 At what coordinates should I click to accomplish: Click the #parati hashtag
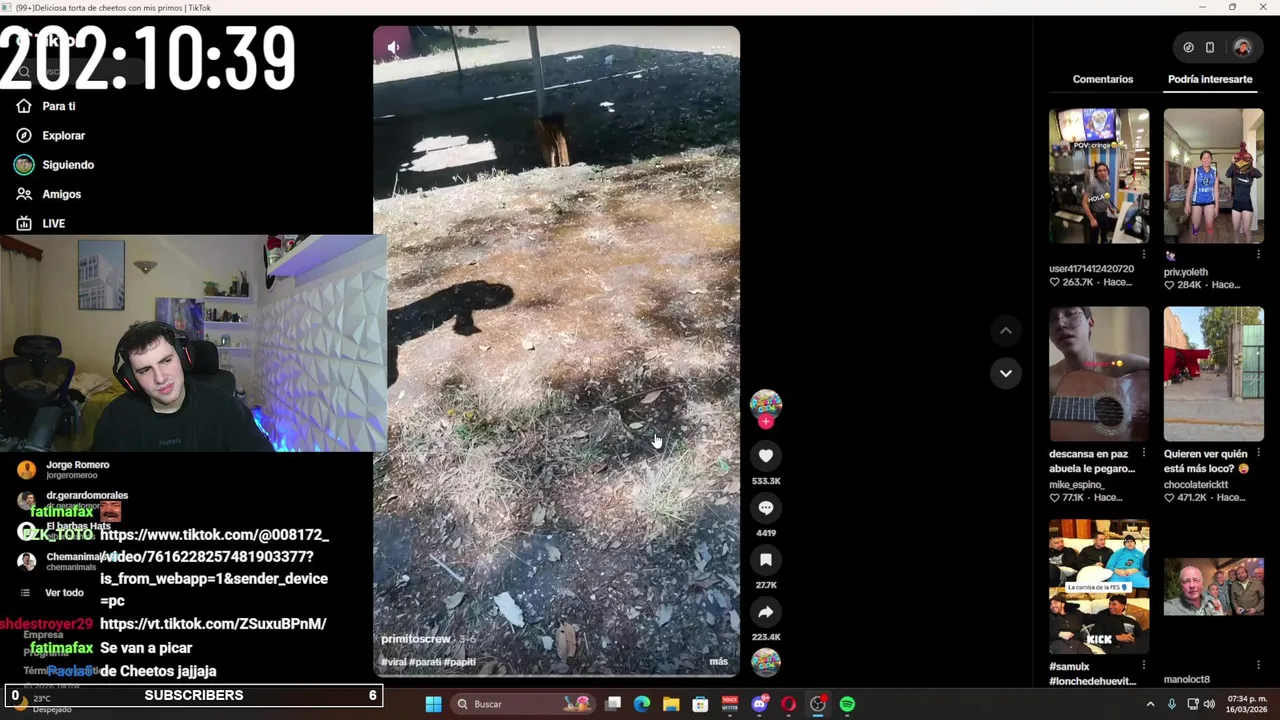point(425,662)
